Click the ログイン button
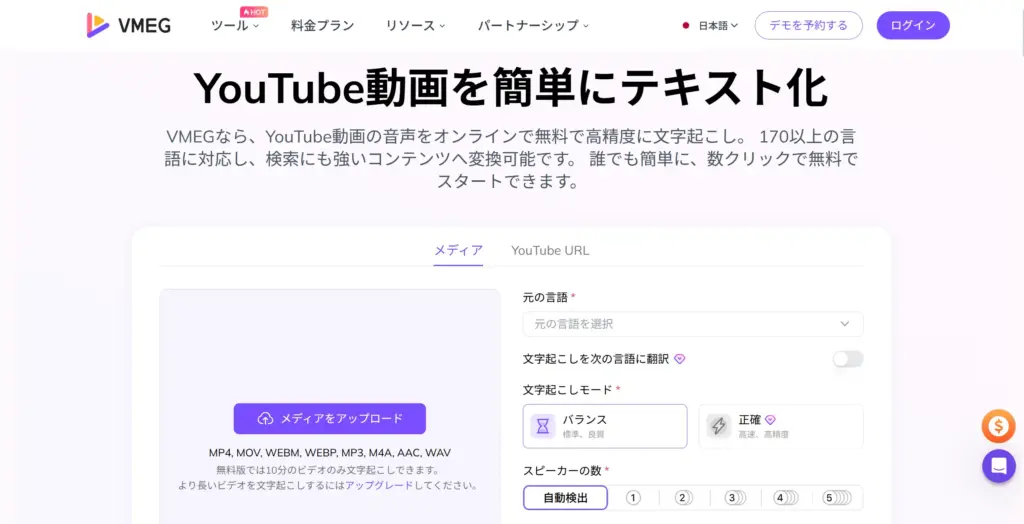The height and width of the screenshot is (524, 1024). click(x=912, y=26)
